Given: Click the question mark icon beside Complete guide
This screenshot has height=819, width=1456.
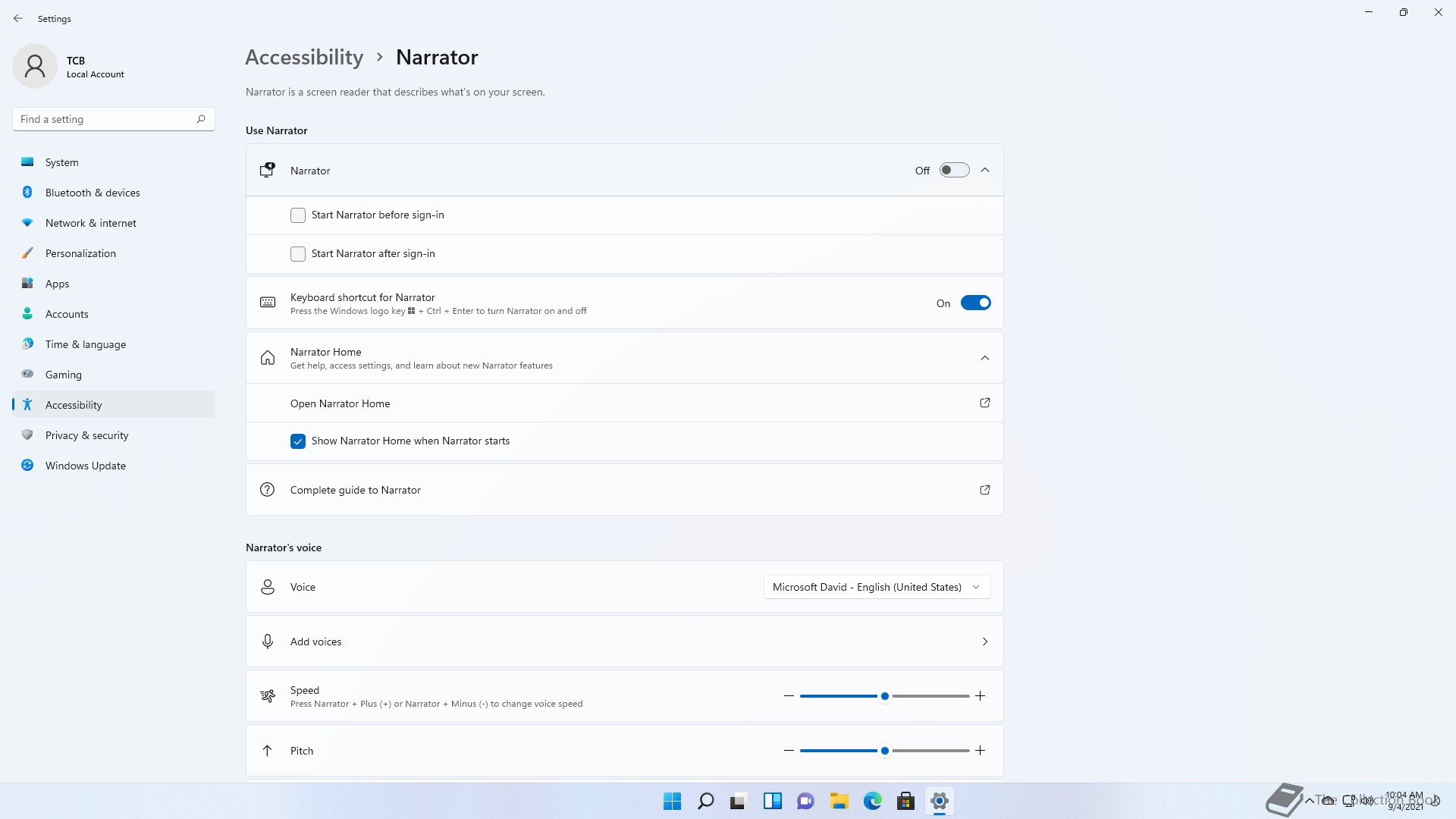Looking at the screenshot, I should (268, 490).
